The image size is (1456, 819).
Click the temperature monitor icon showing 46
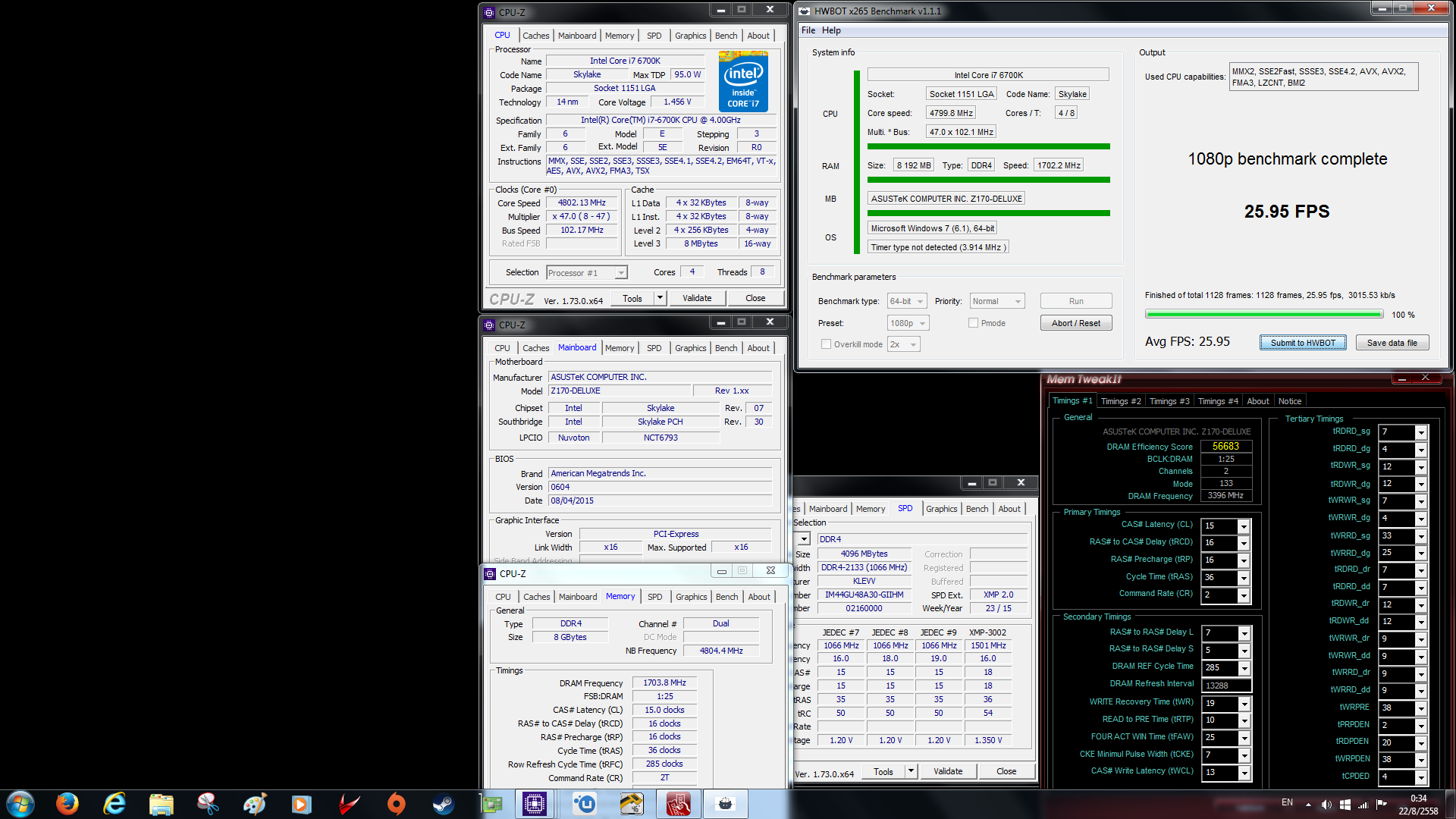[x=631, y=804]
